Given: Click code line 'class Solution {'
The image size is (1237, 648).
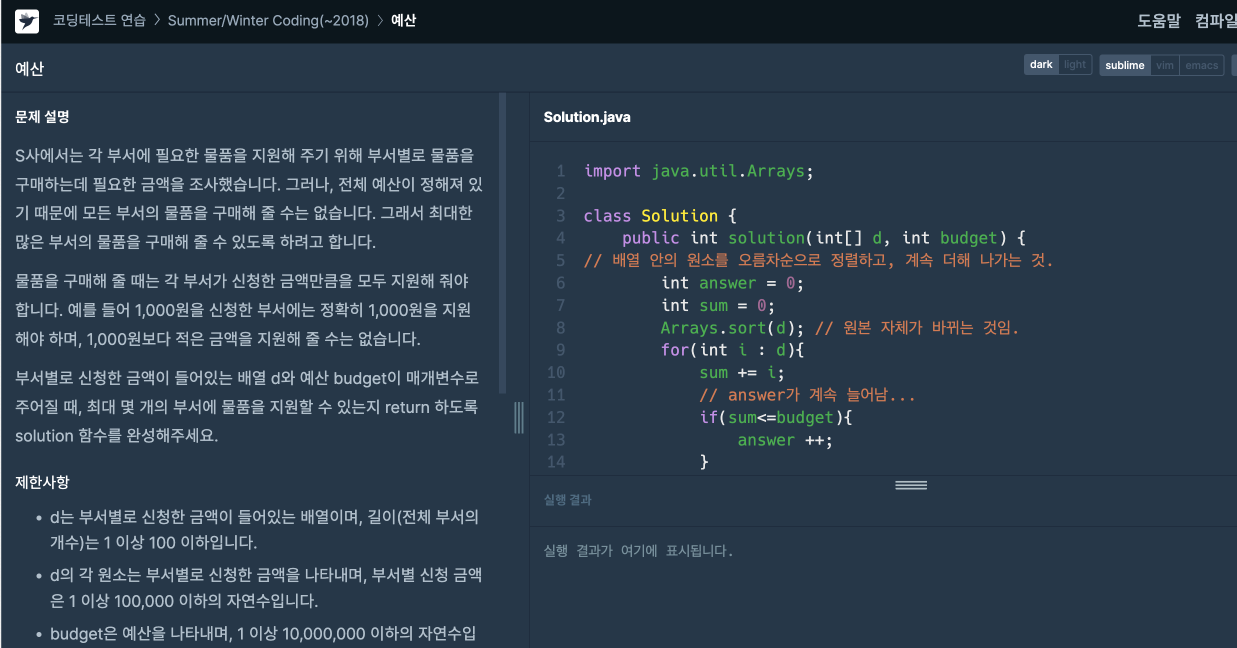Looking at the screenshot, I should [660, 216].
